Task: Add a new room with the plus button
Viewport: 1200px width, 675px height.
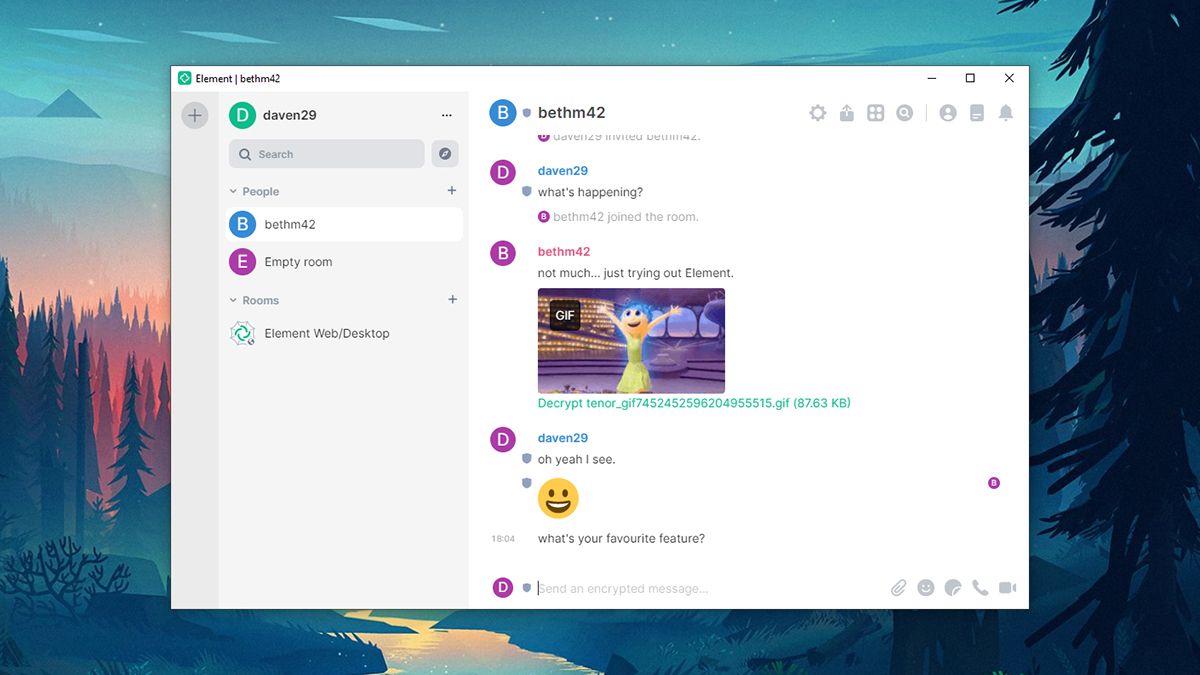Action: coord(452,299)
